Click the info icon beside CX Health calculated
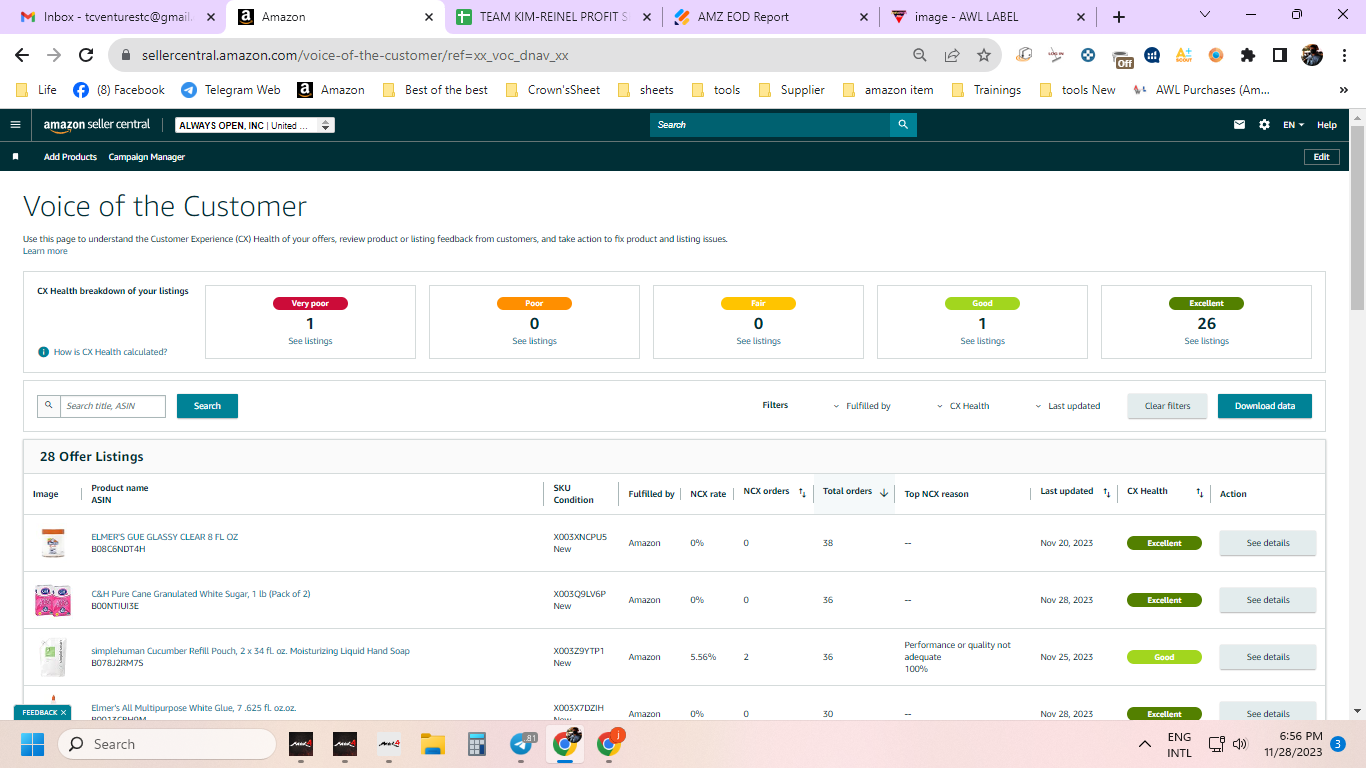The height and width of the screenshot is (768, 1366). pyautogui.click(x=43, y=352)
